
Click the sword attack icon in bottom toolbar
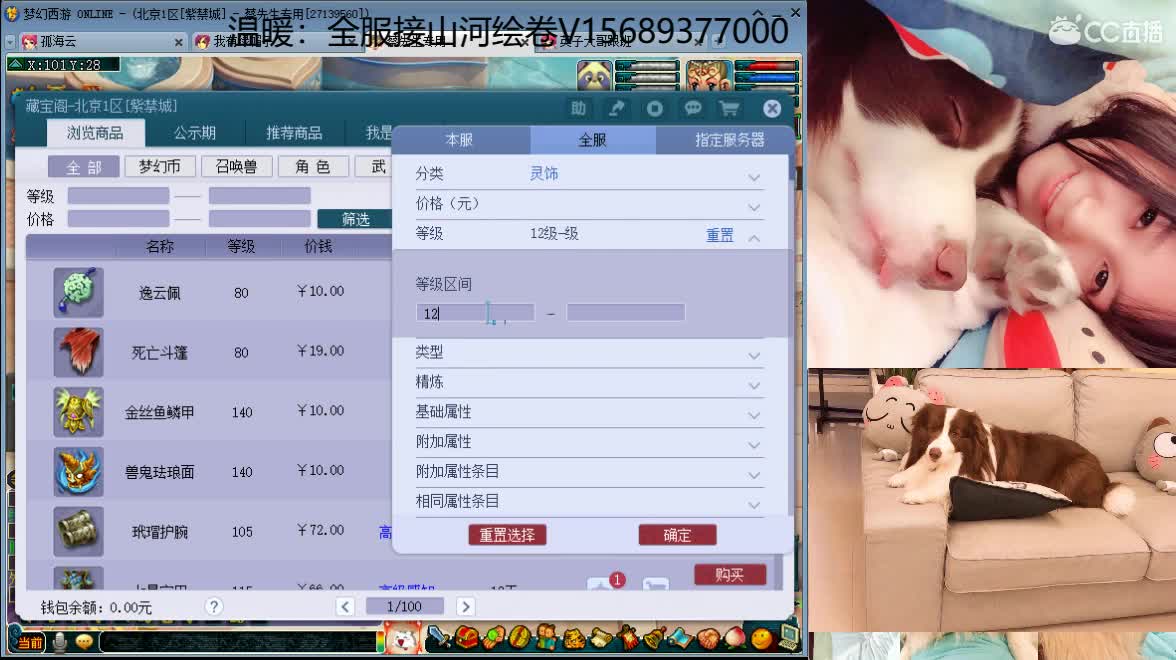439,638
